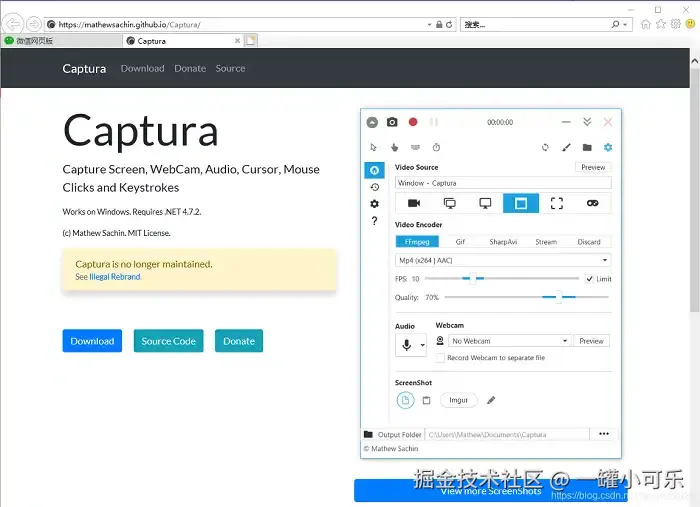Image resolution: width=700 pixels, height=507 pixels.
Task: Click Donate in the top navigation bar
Action: click(x=190, y=69)
